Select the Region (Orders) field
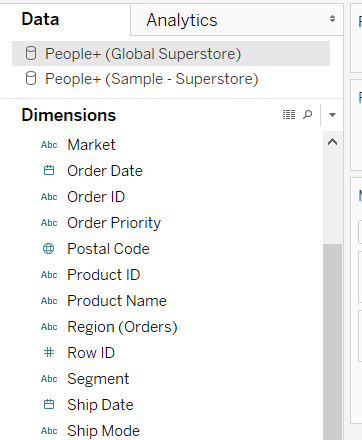362x440 pixels. click(x=122, y=327)
